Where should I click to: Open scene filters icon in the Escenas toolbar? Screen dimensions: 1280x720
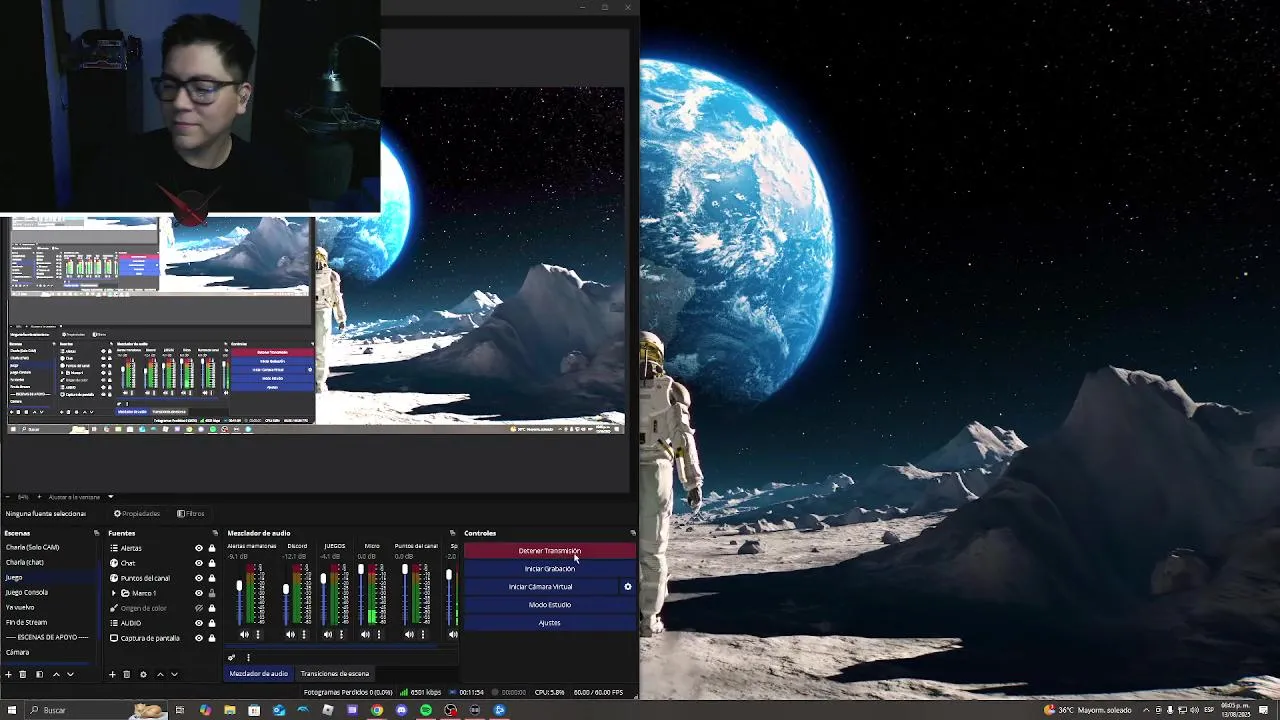point(39,674)
